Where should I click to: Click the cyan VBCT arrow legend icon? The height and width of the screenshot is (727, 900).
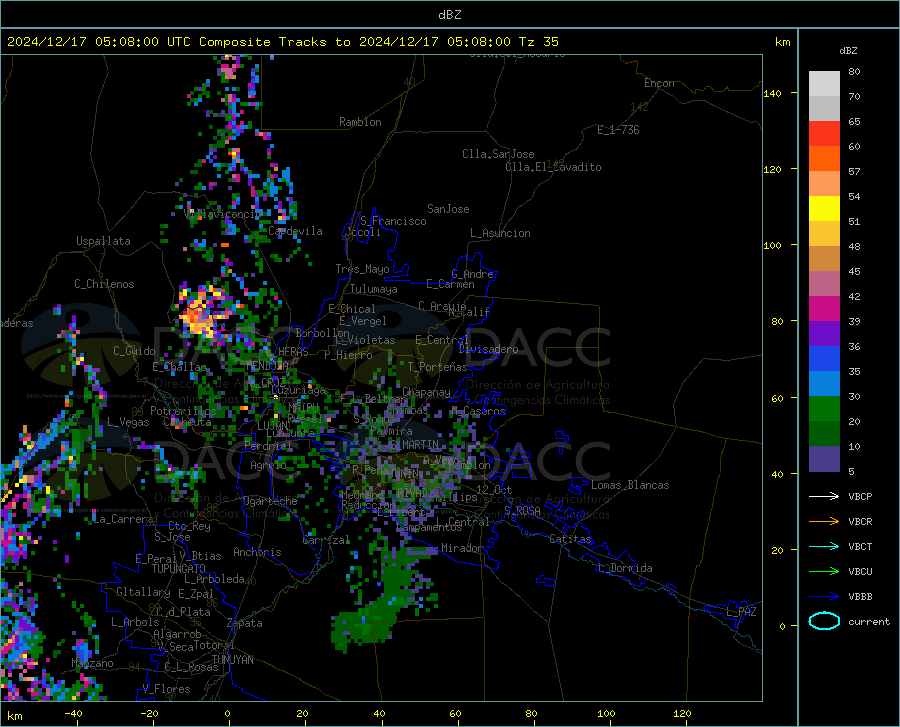click(x=824, y=546)
